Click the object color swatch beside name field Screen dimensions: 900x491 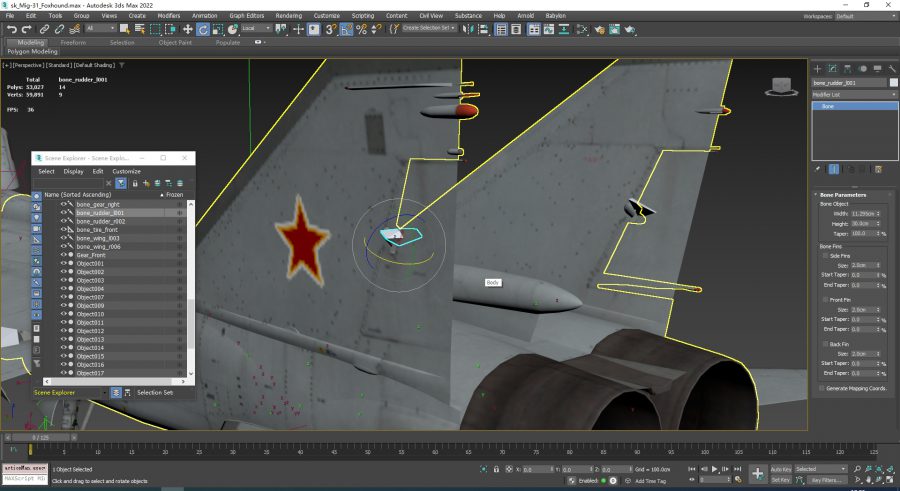point(893,83)
